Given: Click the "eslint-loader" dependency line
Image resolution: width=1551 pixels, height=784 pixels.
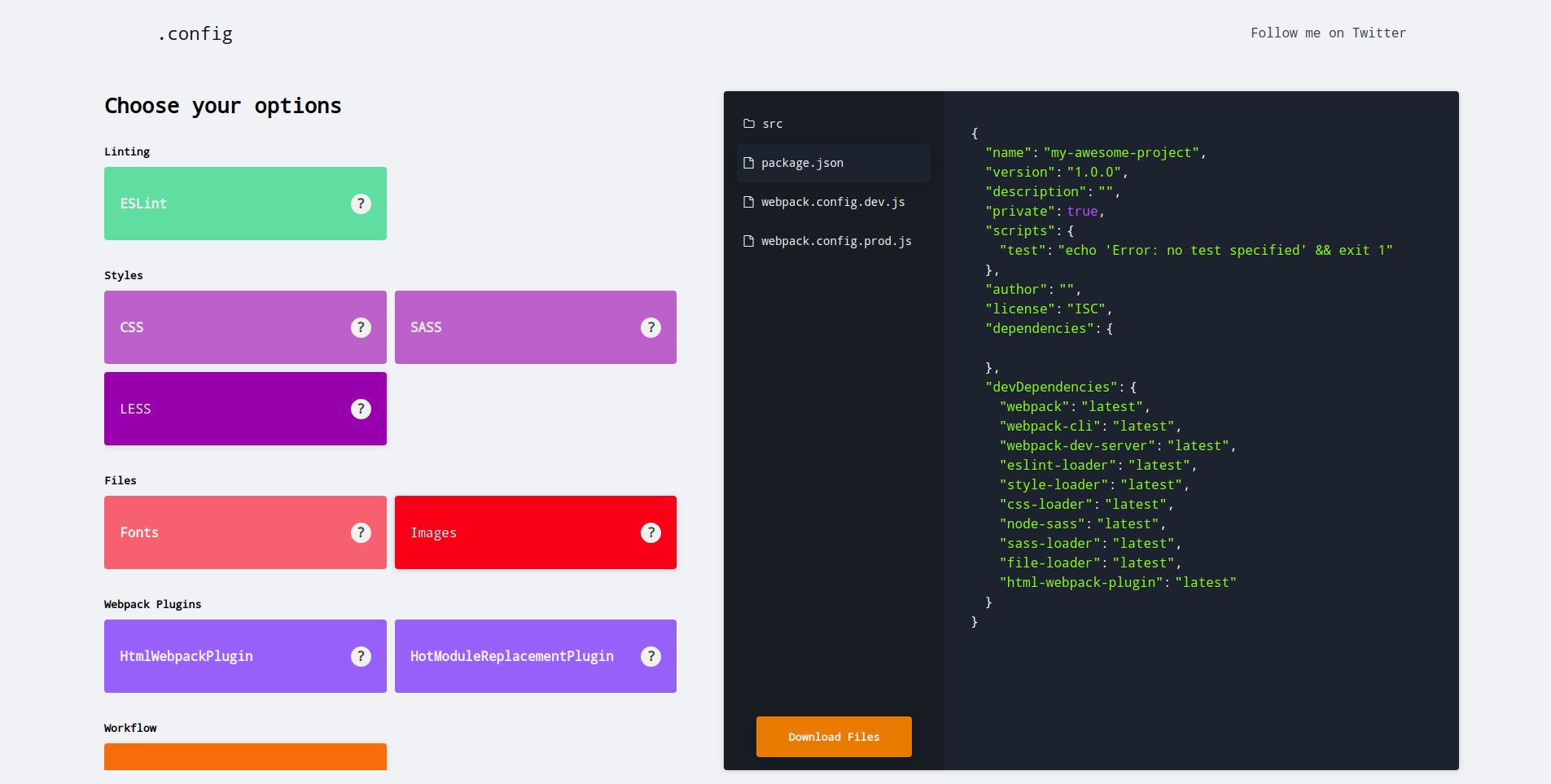Looking at the screenshot, I should pyautogui.click(x=1098, y=465).
